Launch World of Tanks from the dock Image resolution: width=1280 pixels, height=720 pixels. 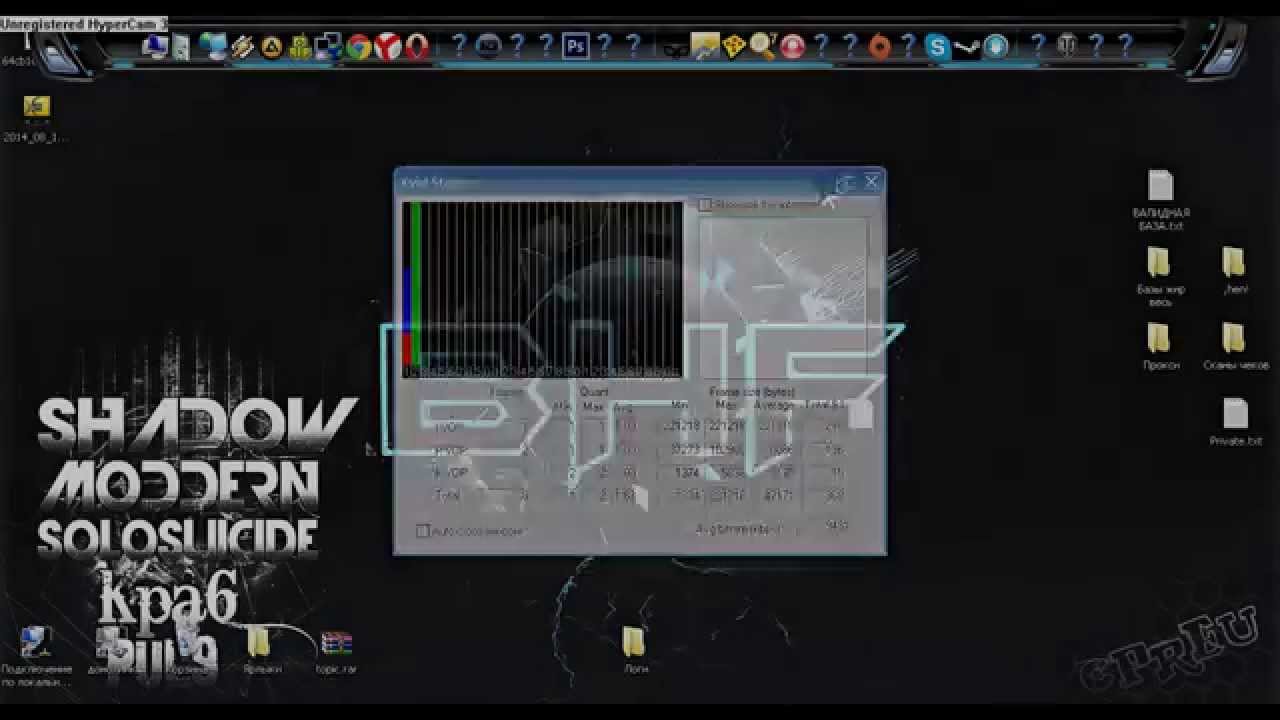pos(1067,46)
